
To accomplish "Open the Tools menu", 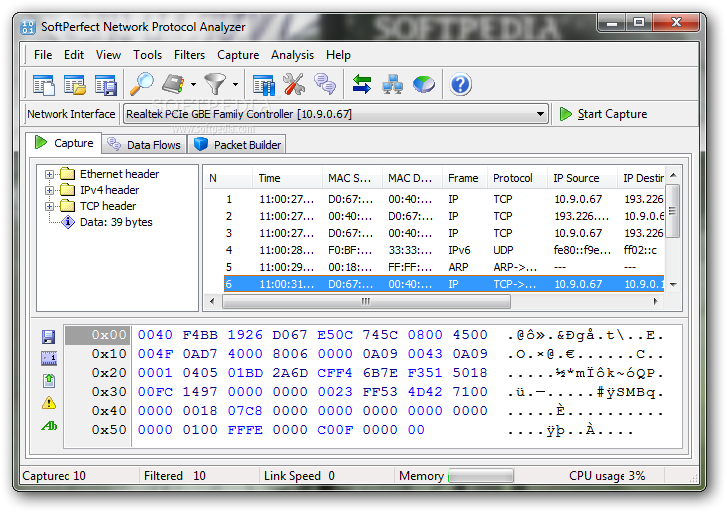I will [147, 55].
